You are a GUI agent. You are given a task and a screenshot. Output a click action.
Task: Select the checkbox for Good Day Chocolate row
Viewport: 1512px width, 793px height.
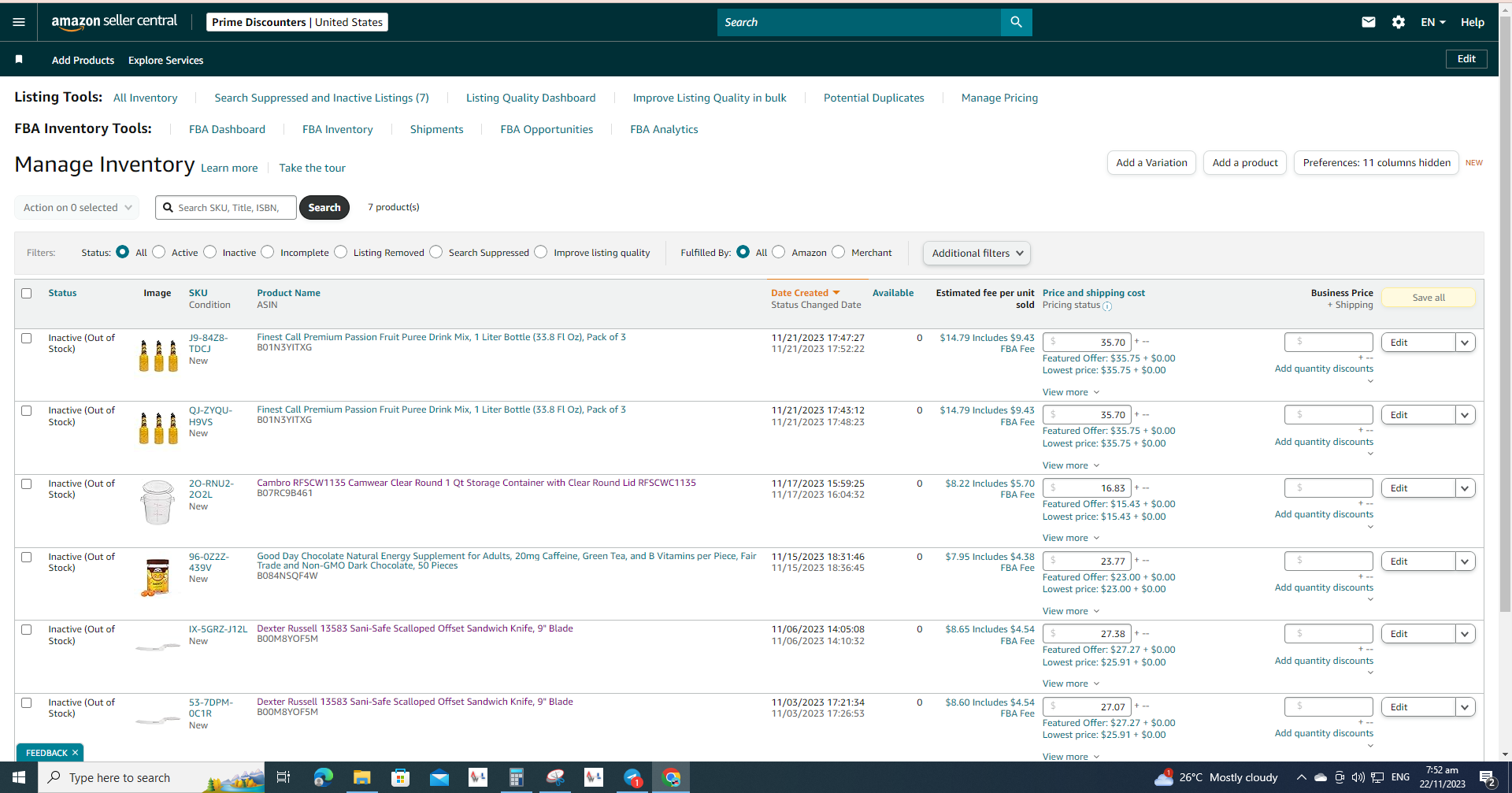pyautogui.click(x=27, y=557)
